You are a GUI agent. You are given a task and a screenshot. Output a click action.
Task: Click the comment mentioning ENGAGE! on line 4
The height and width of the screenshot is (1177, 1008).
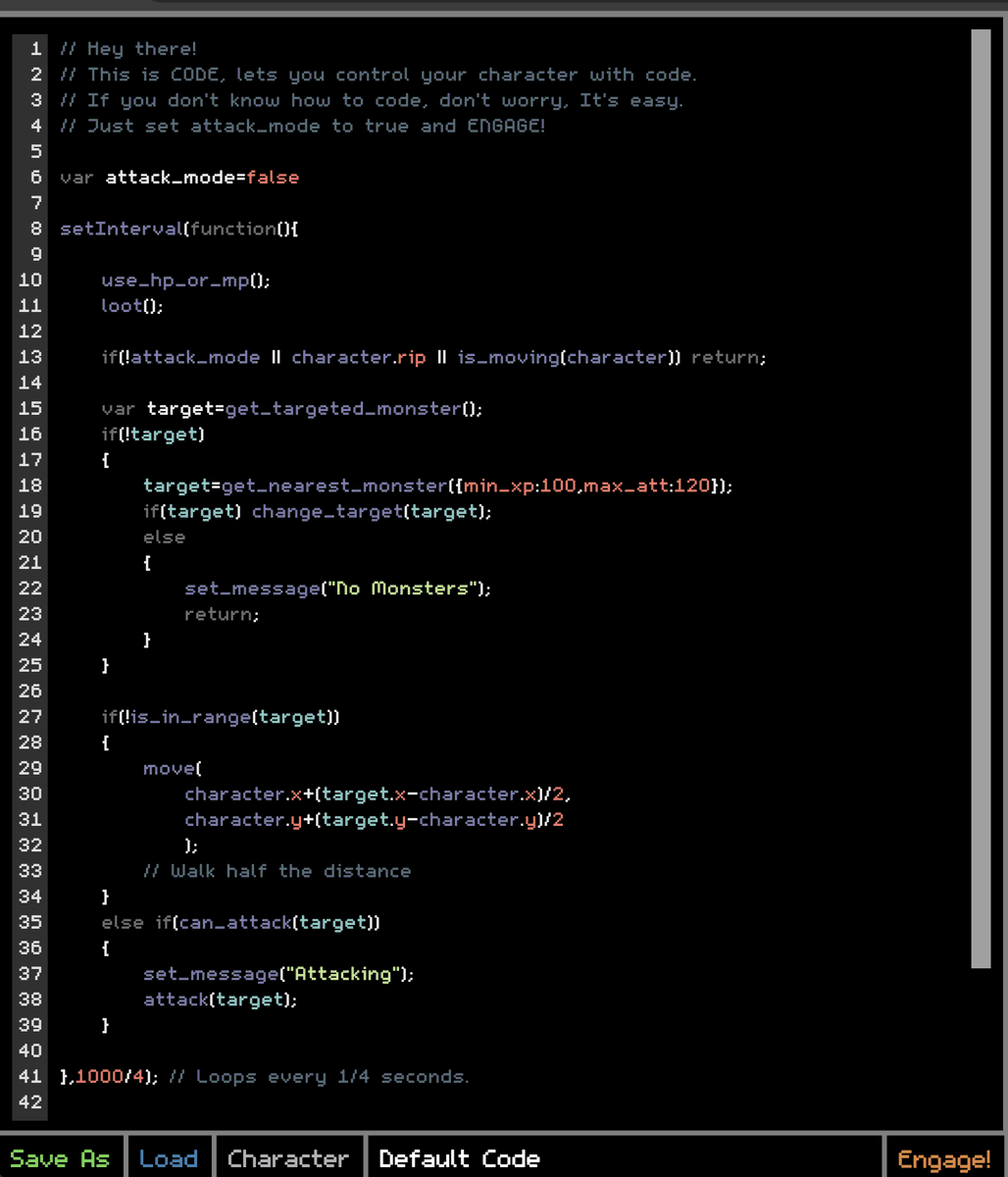coord(302,126)
